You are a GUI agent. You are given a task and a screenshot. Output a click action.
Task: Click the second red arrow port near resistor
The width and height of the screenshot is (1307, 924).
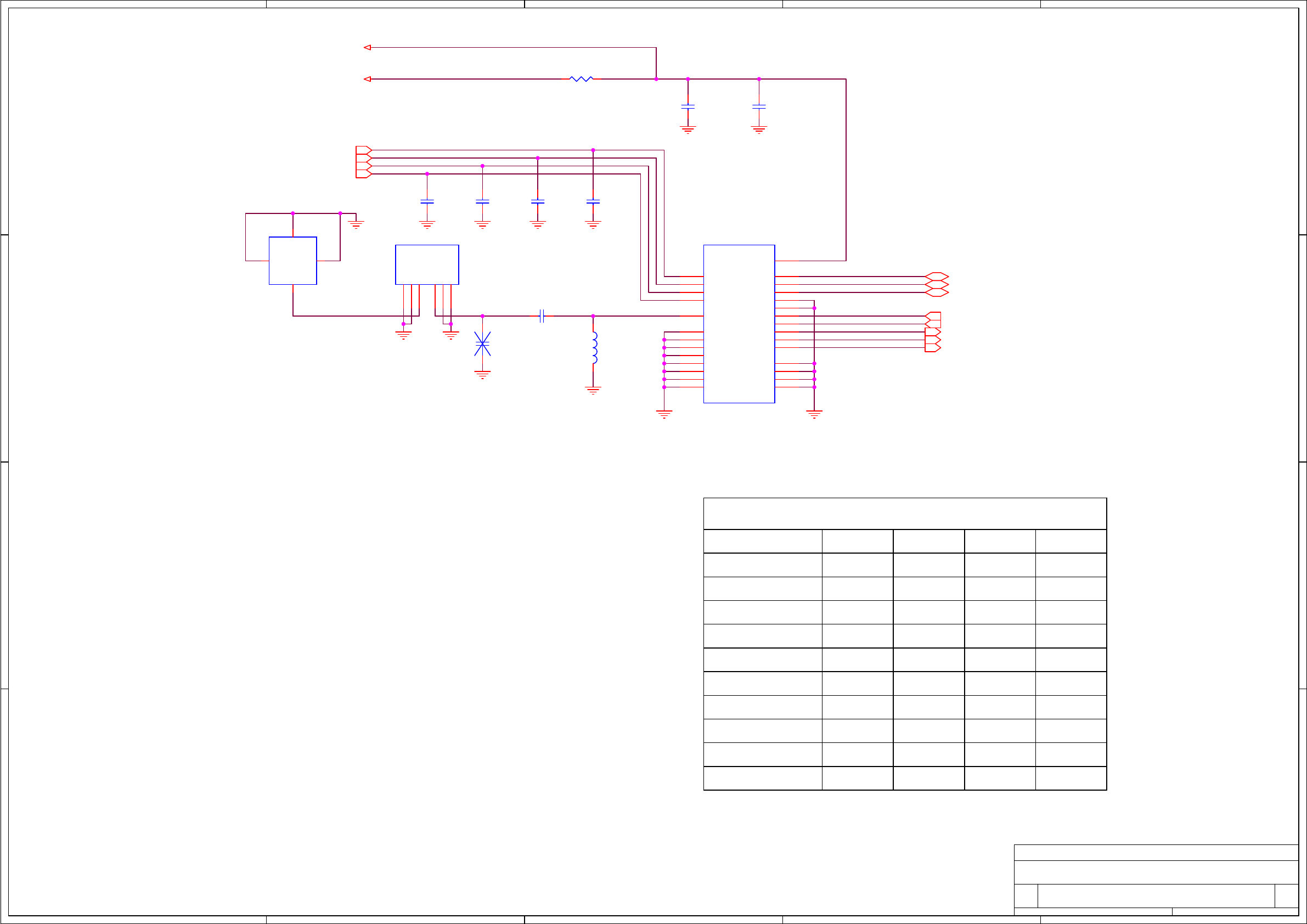point(367,79)
